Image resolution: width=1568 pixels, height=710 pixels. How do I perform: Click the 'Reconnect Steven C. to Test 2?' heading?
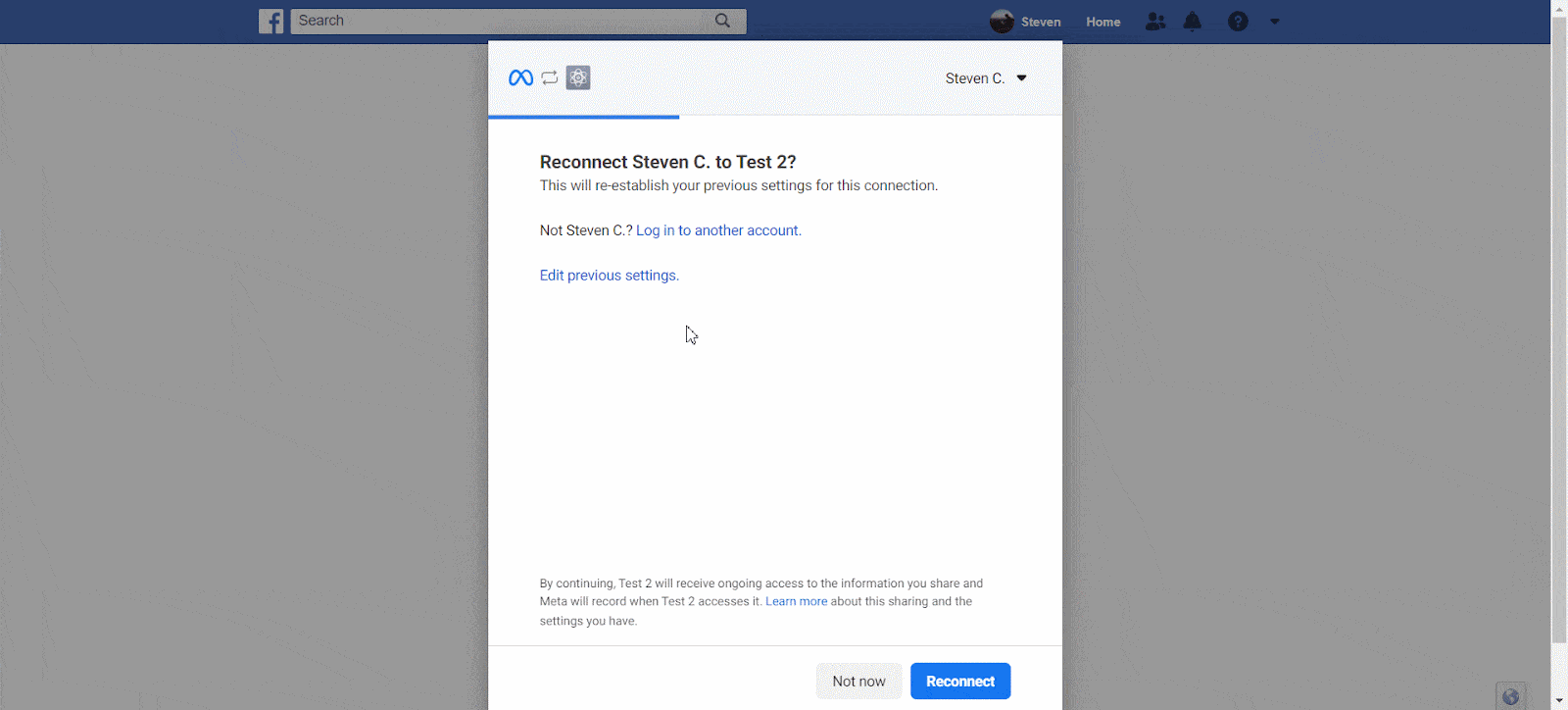tap(668, 162)
